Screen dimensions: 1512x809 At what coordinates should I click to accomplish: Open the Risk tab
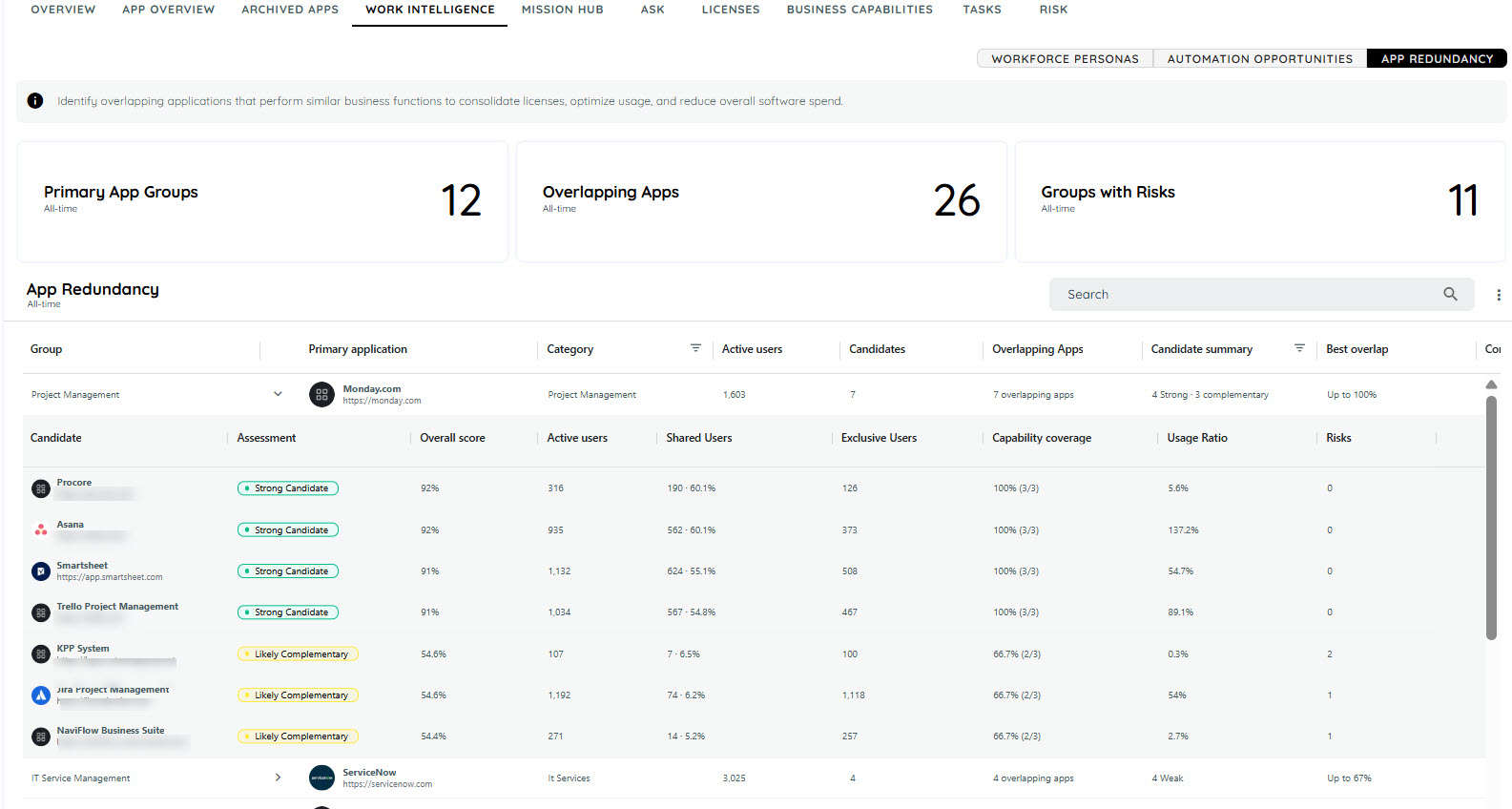(x=1053, y=10)
